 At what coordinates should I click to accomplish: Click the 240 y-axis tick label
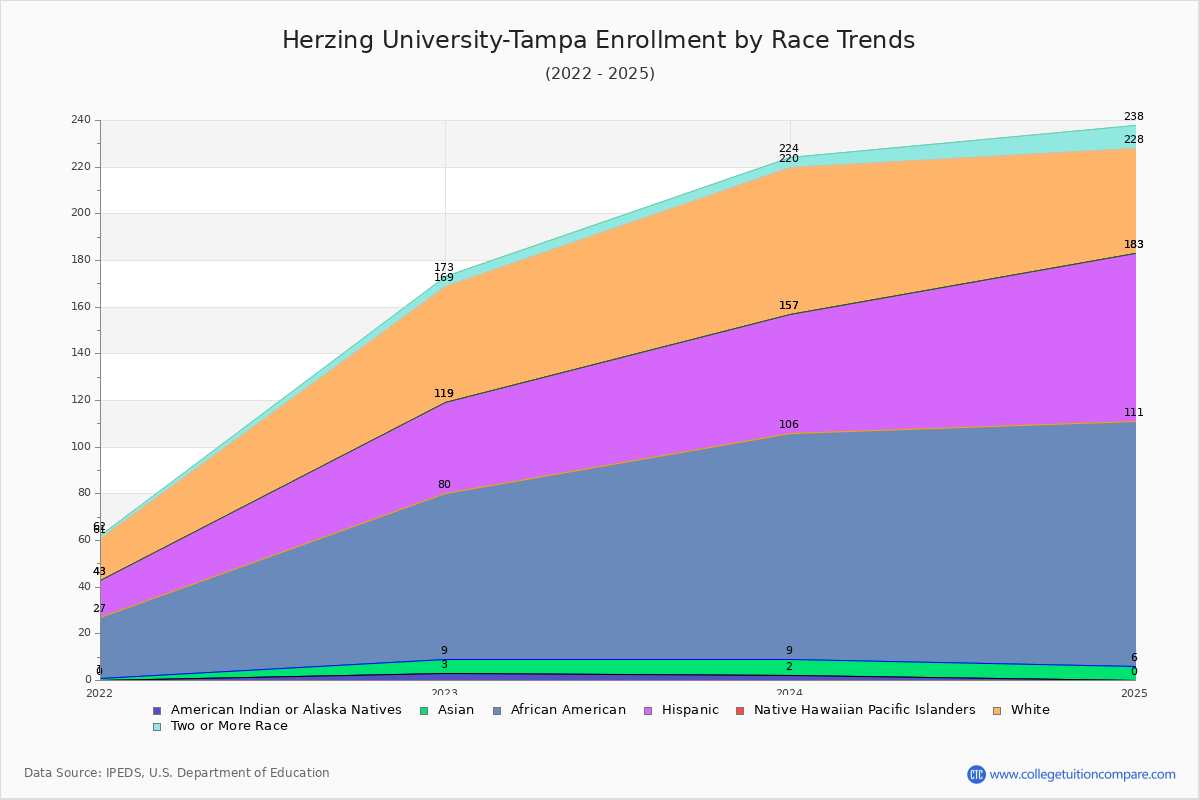click(x=80, y=120)
